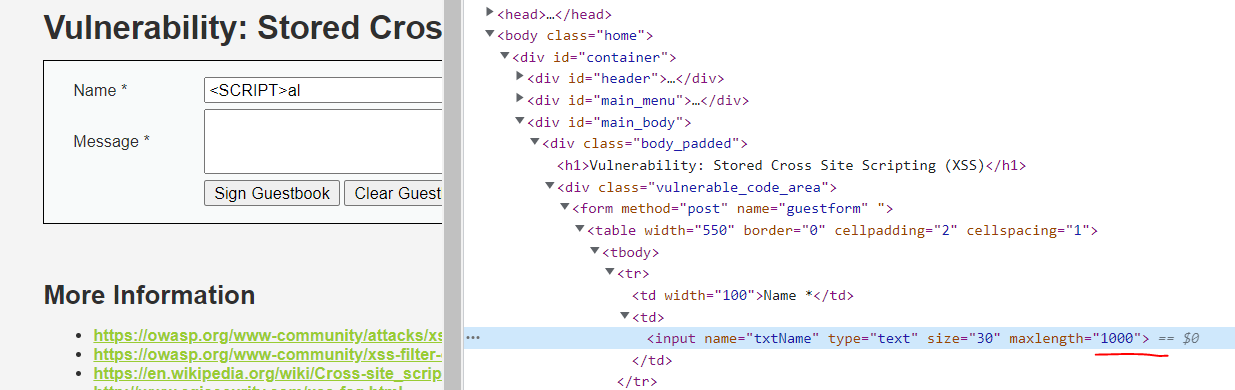Expand the div id="main_menu" node
This screenshot has height=390, width=1235.
pyautogui.click(x=519, y=100)
